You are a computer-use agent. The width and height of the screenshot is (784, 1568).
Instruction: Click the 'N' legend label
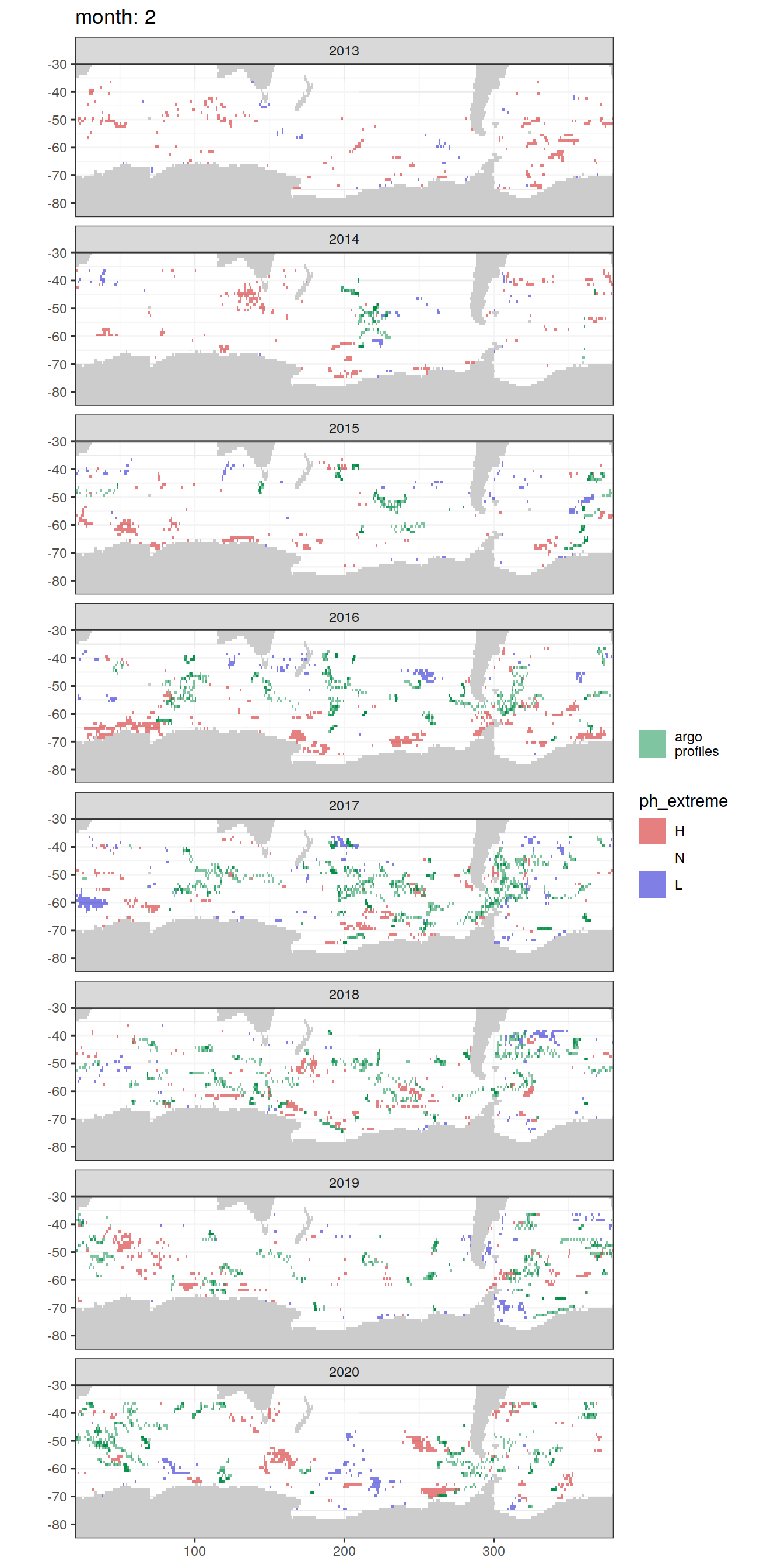pyautogui.click(x=680, y=857)
